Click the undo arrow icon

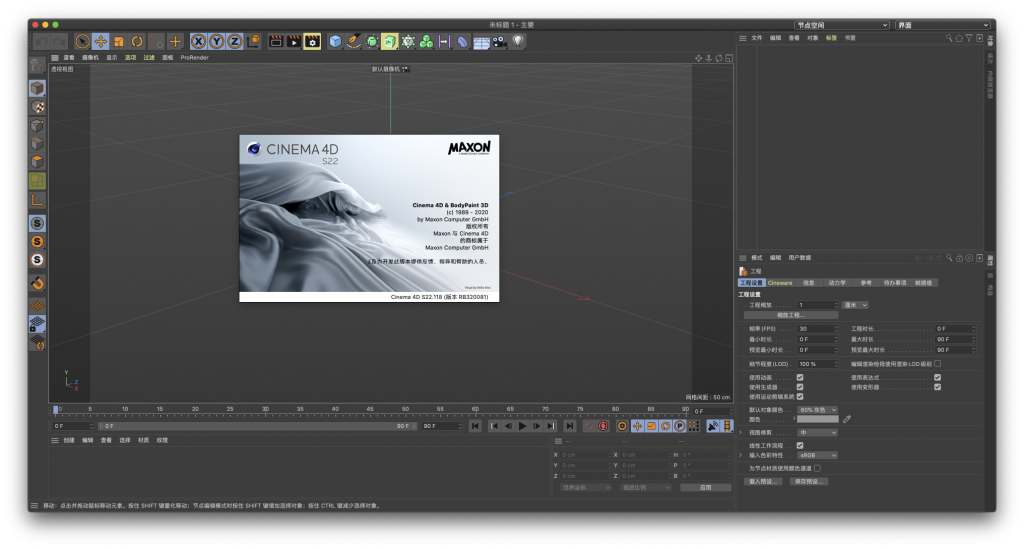(42, 42)
